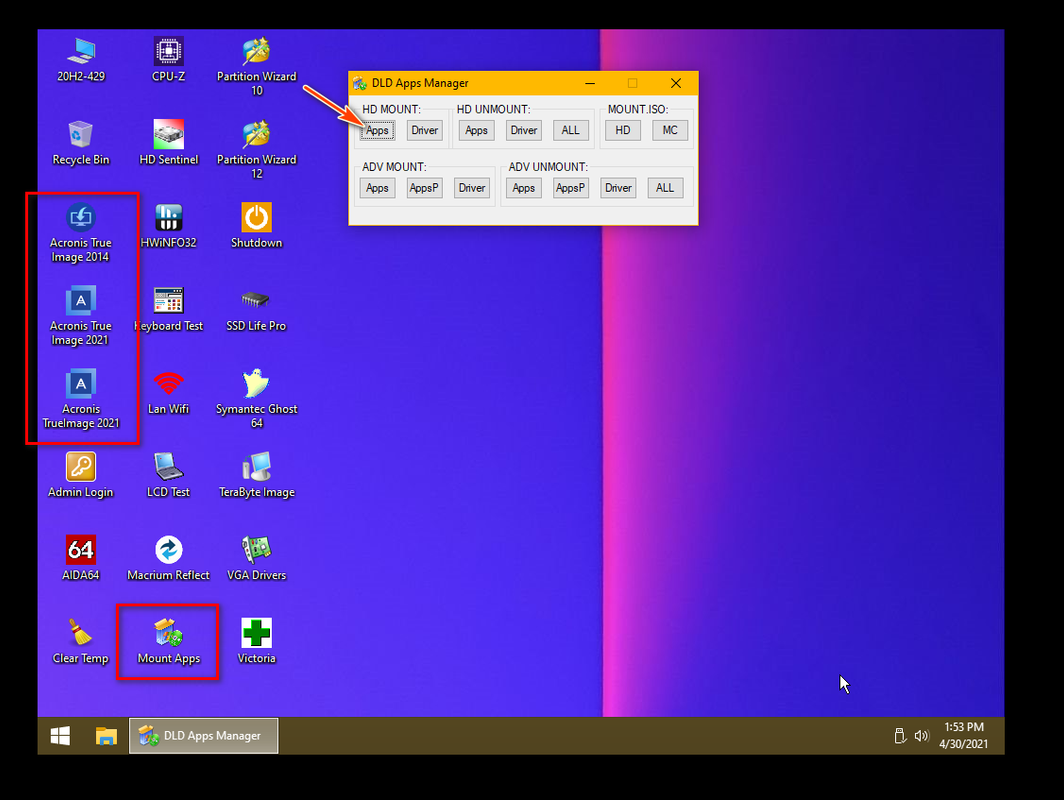Click Driver under ADV UNMOUNT

pos(618,188)
